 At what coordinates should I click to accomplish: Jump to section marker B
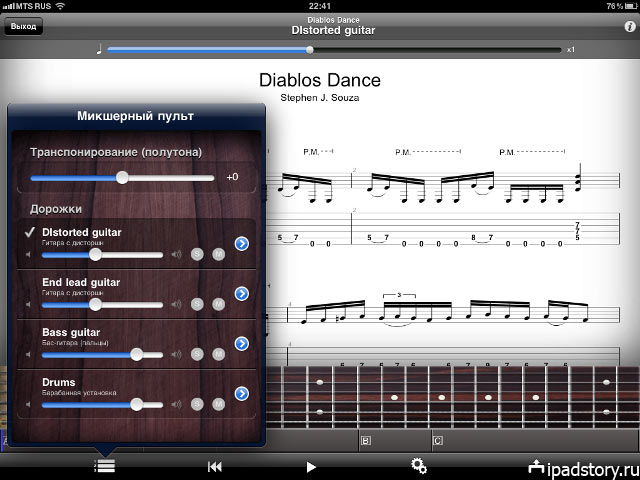click(366, 441)
